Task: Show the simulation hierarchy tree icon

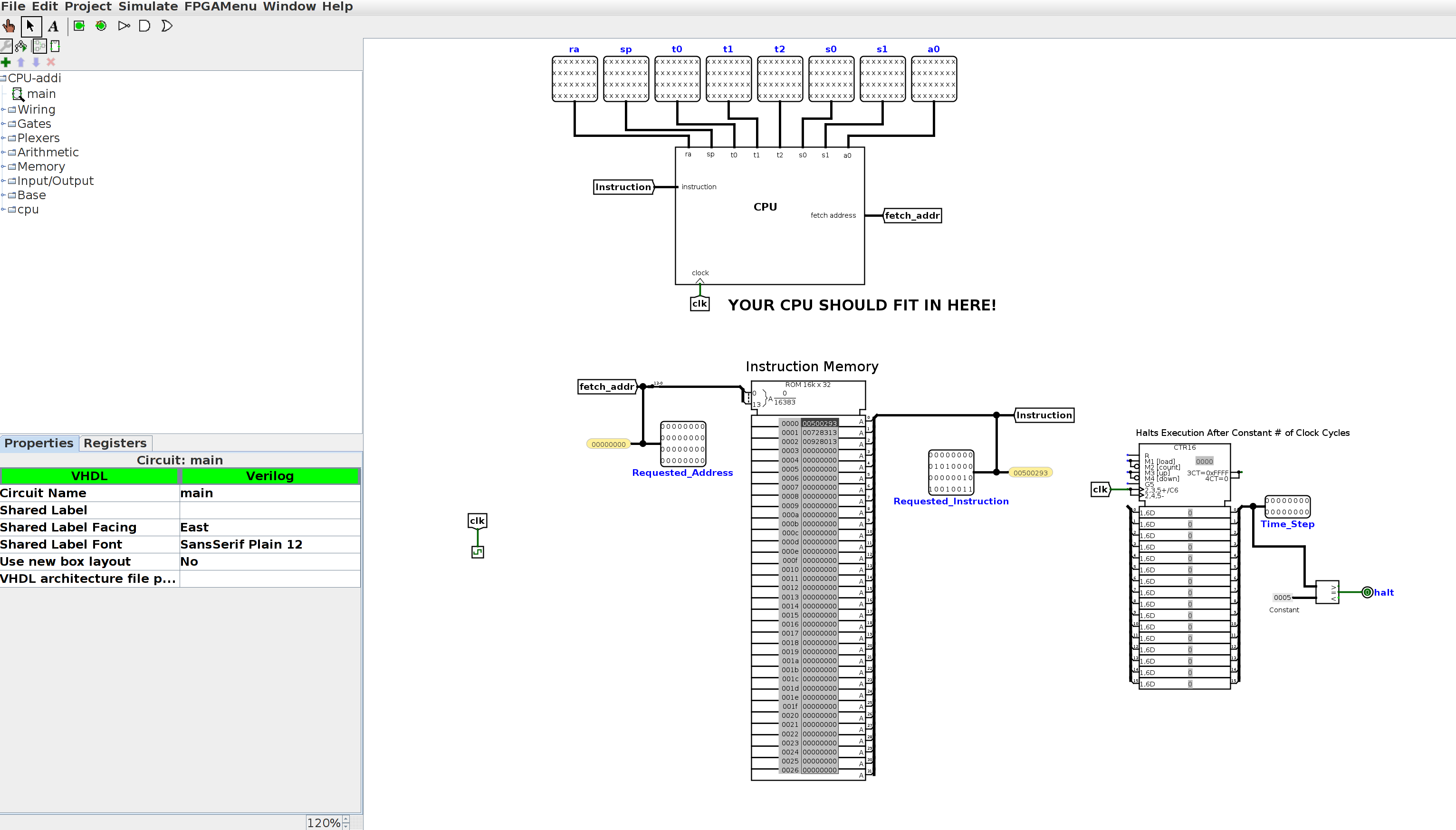Action: (21, 46)
